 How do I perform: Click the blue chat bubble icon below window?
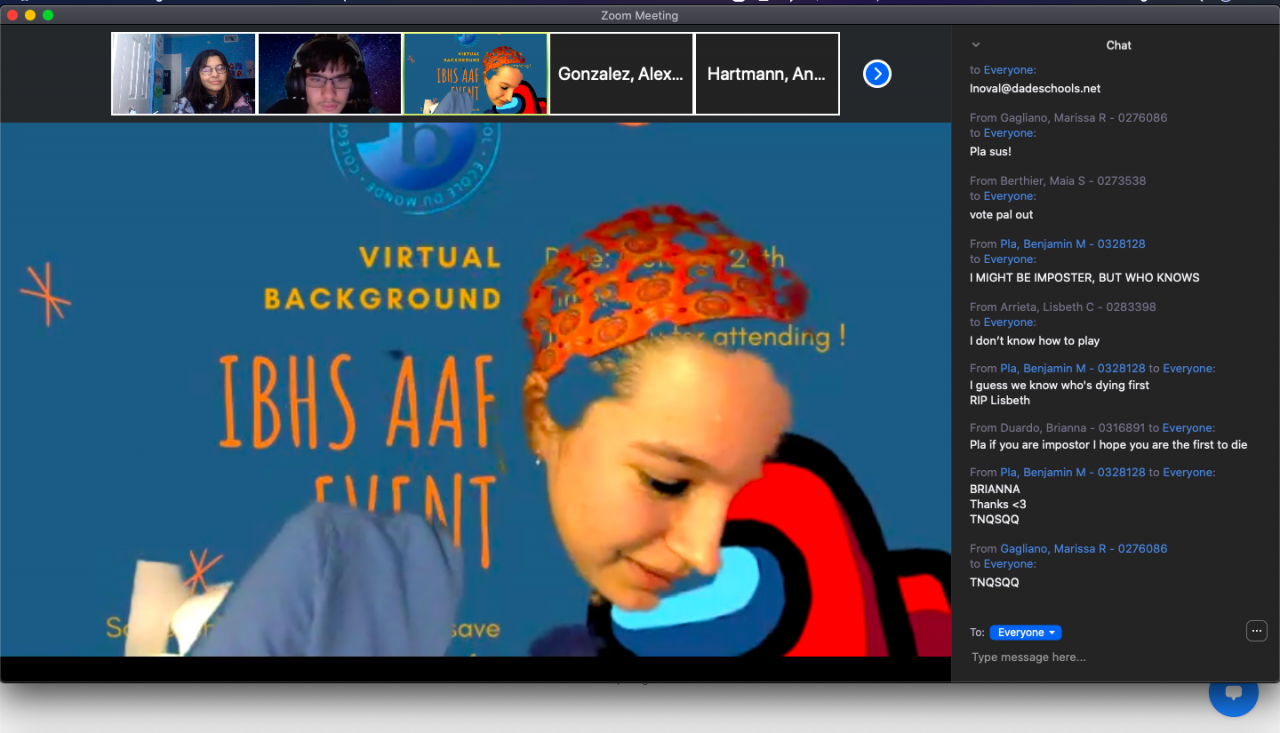click(1233, 693)
